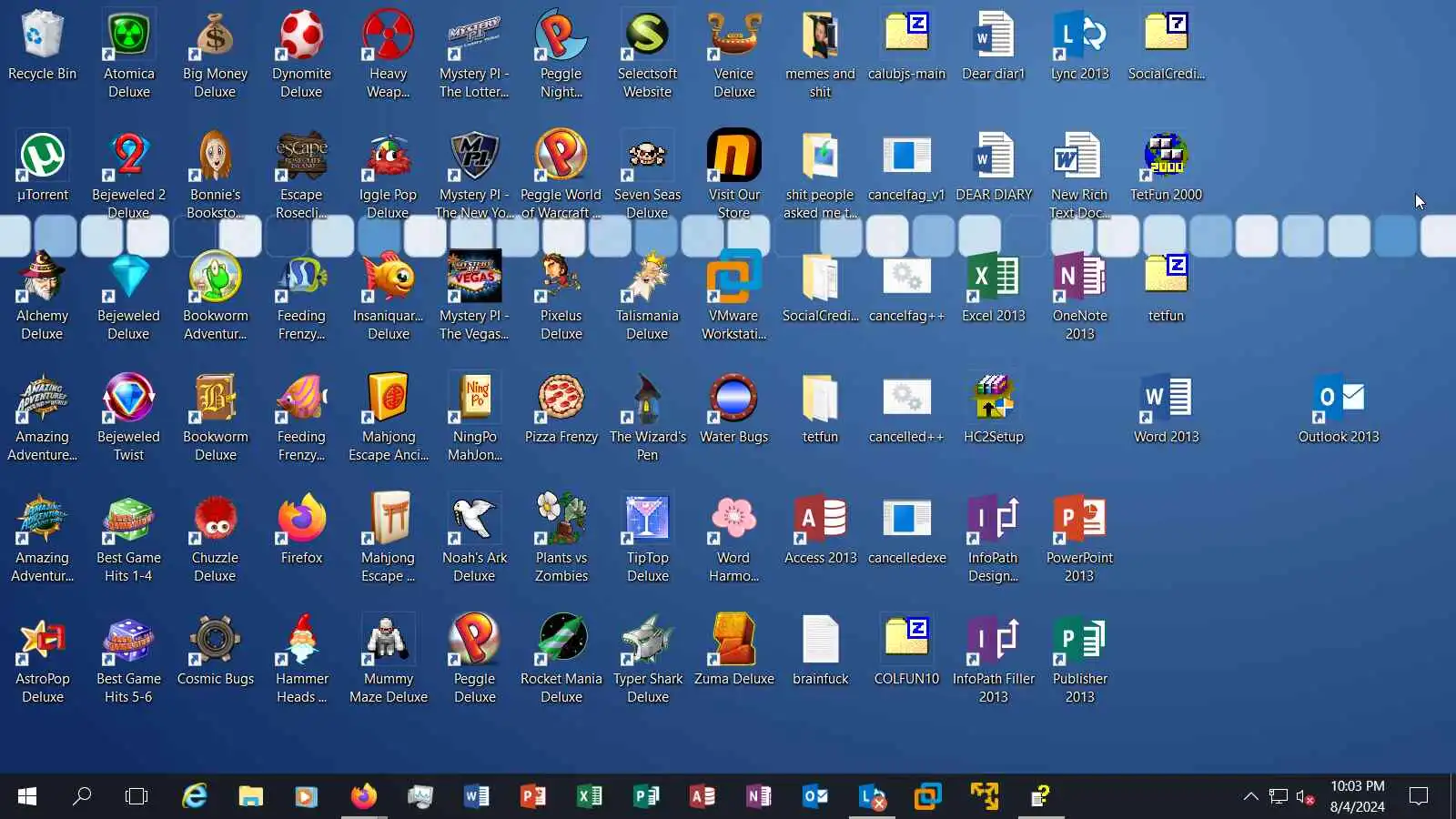This screenshot has height=819, width=1456.
Task: Open the Windows Start menu
Action: tap(26, 797)
